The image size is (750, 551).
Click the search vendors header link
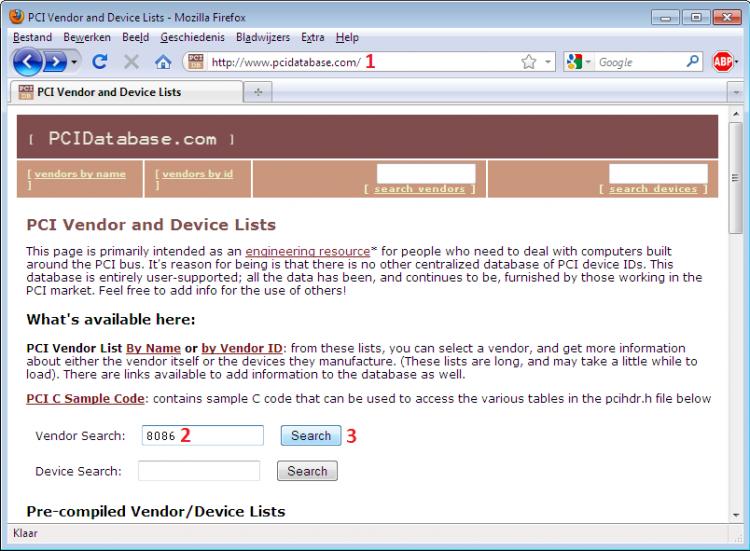point(419,189)
